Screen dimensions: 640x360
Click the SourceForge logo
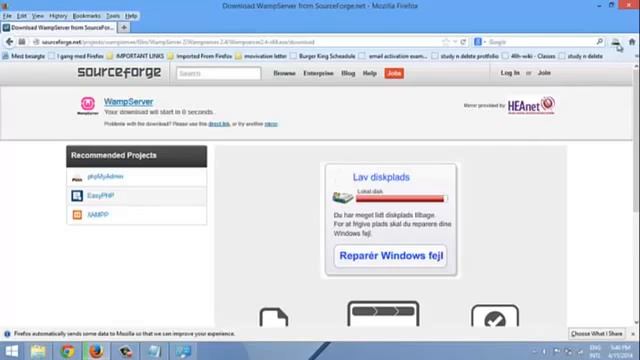pyautogui.click(x=119, y=73)
